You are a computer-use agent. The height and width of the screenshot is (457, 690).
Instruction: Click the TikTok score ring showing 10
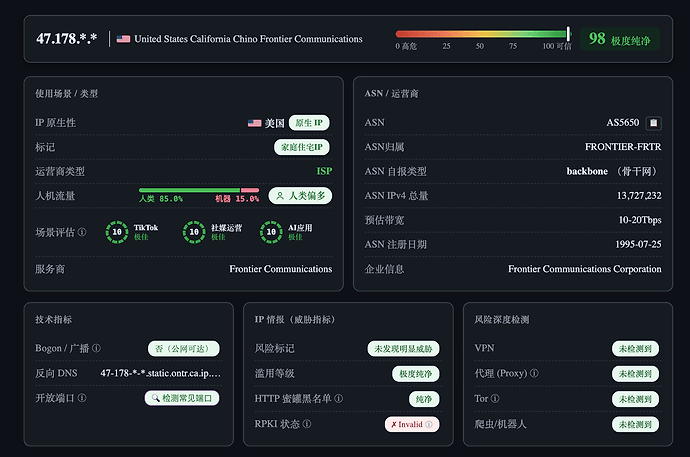point(117,232)
